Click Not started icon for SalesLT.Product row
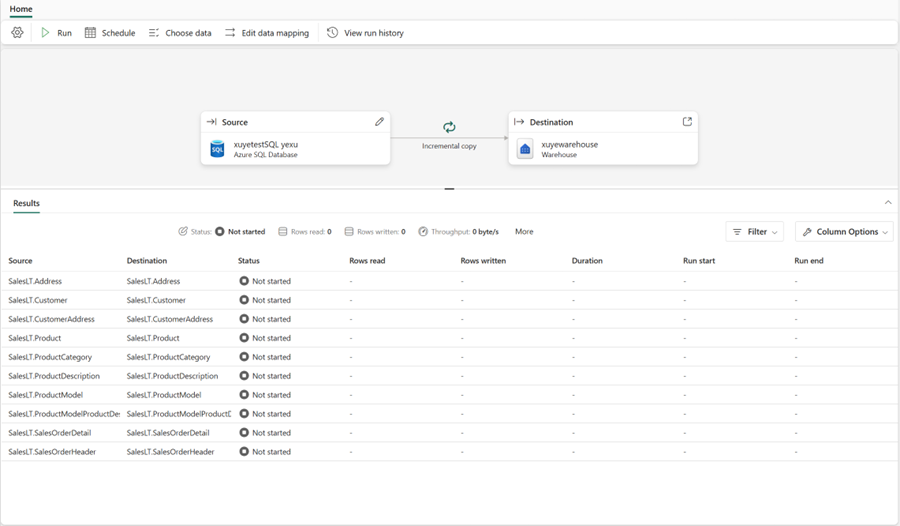Screen dimensions: 900x526 pyautogui.click(x=244, y=338)
